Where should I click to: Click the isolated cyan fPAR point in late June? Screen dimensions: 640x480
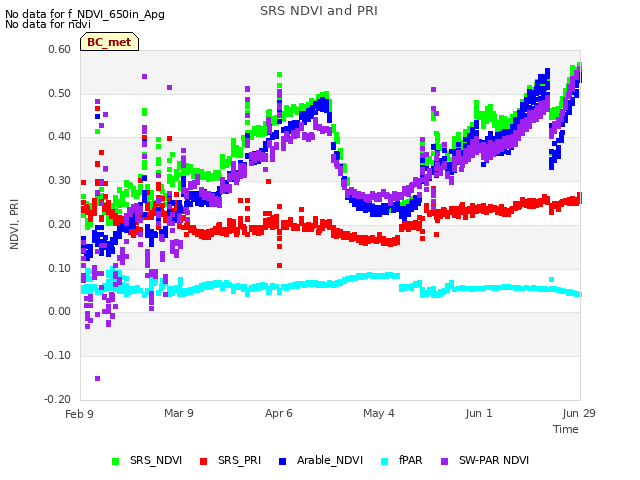[551, 280]
